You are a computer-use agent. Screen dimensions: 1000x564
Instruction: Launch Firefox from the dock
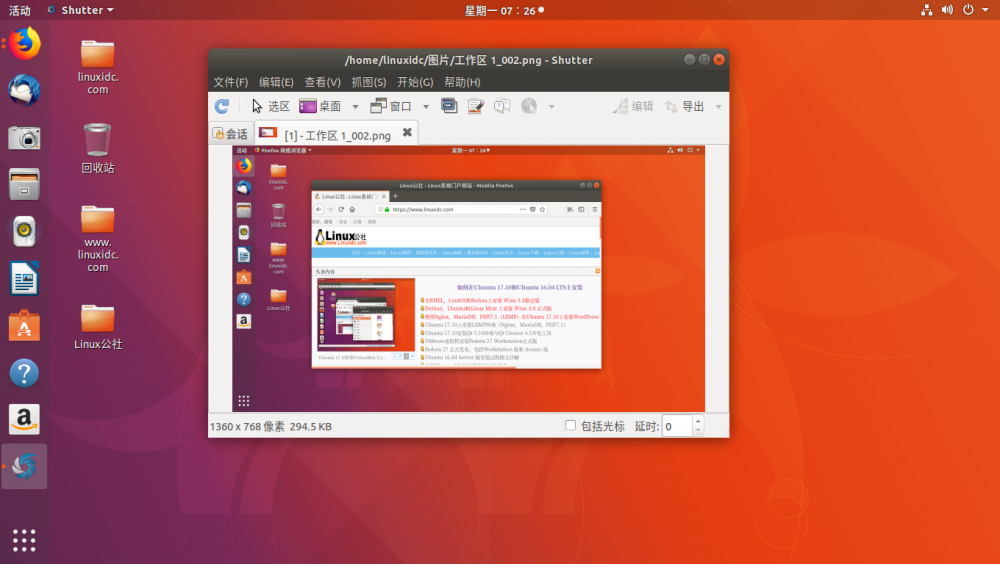(x=24, y=43)
